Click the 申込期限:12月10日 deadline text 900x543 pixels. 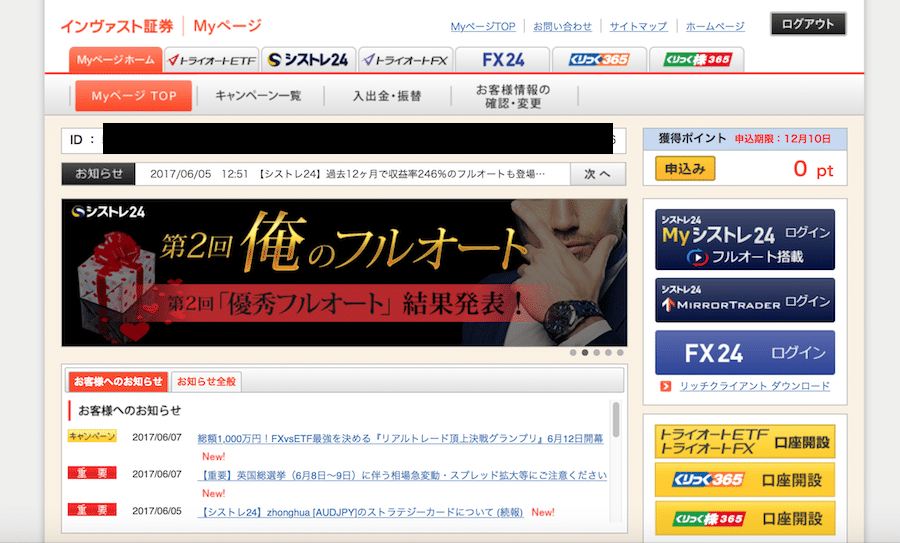point(783,139)
